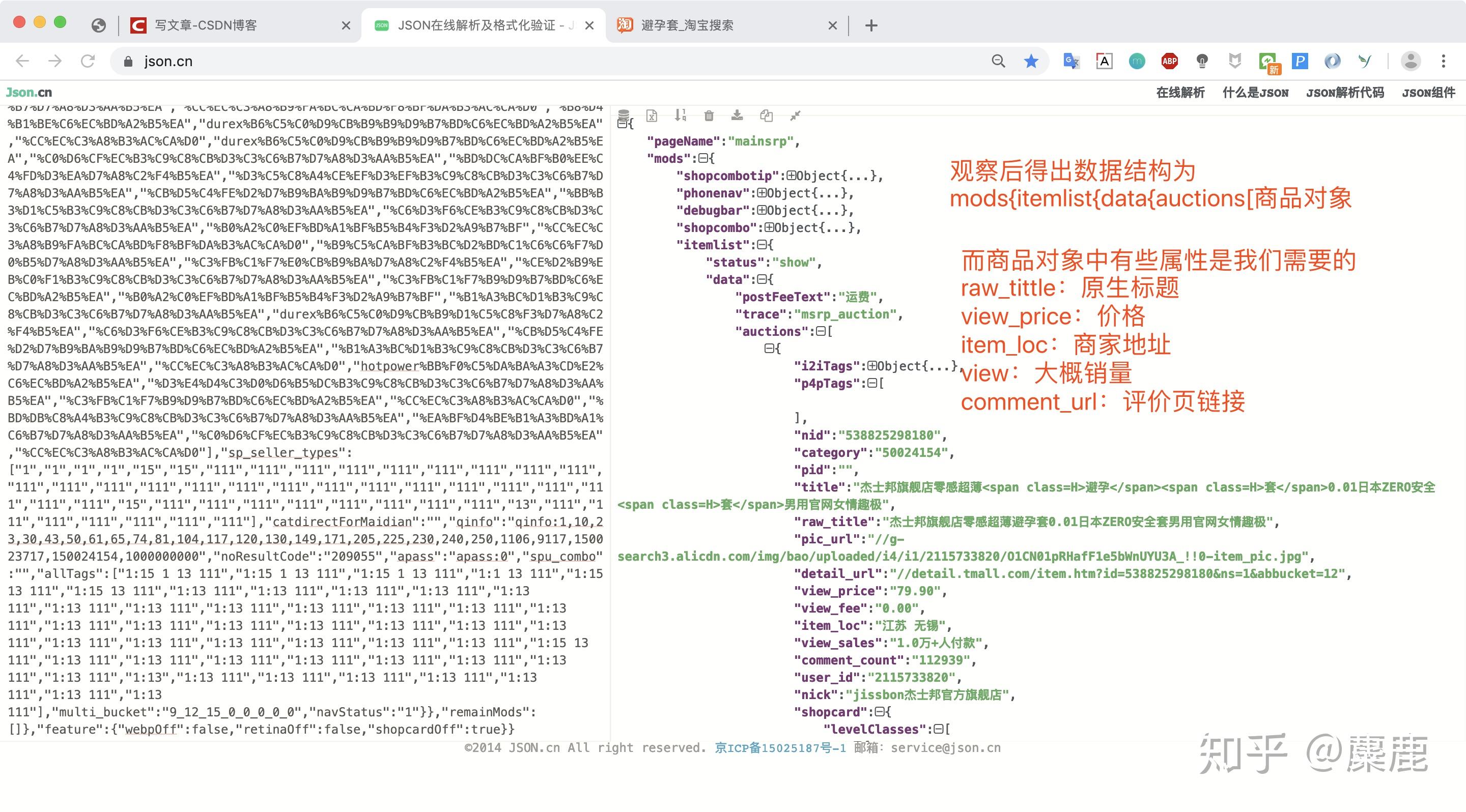The width and height of the screenshot is (1466, 812).
Task: Click the save-data database icon in JSON toolbar
Action: point(624,115)
